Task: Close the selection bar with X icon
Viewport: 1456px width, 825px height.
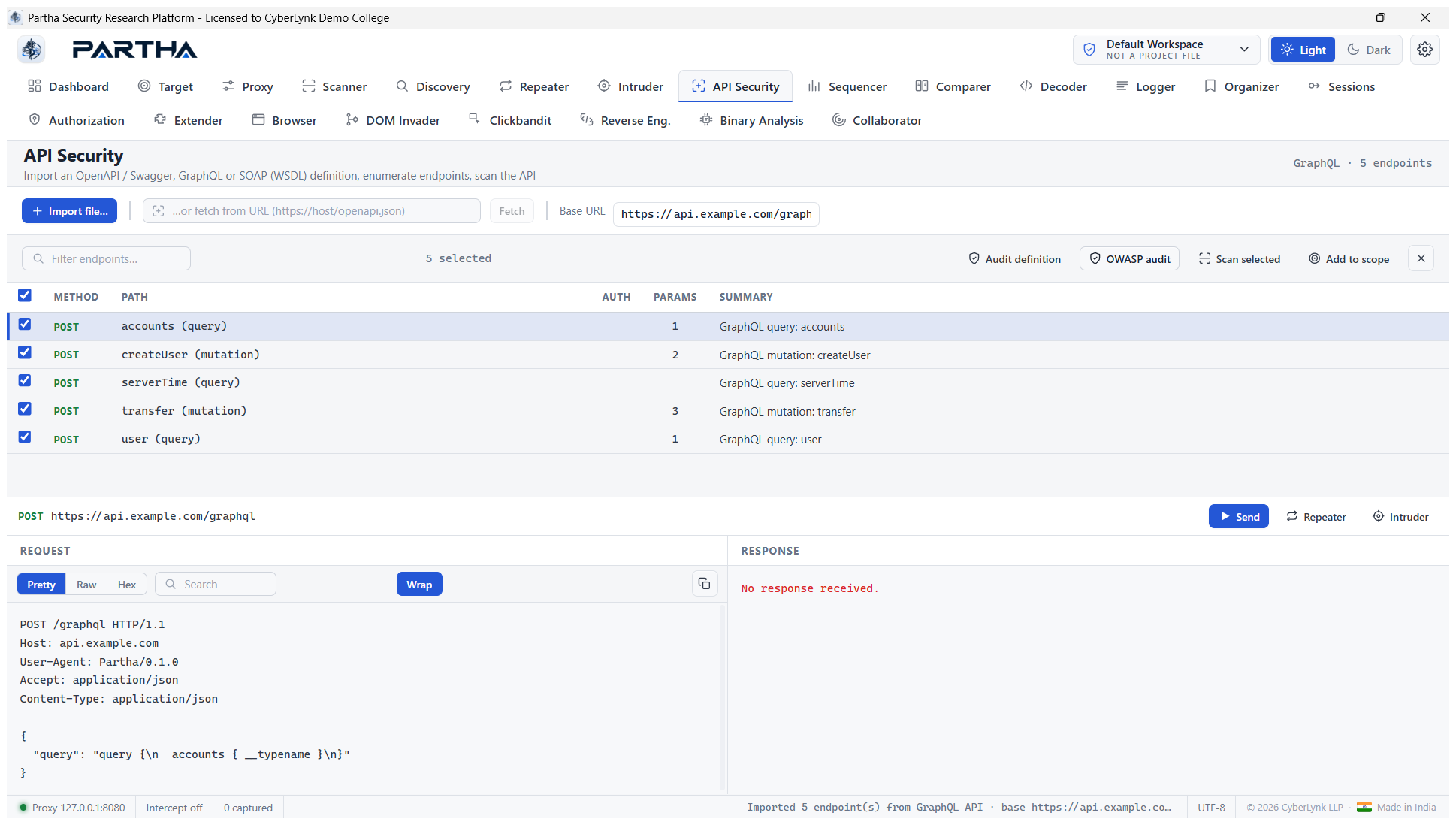Action: [x=1421, y=258]
